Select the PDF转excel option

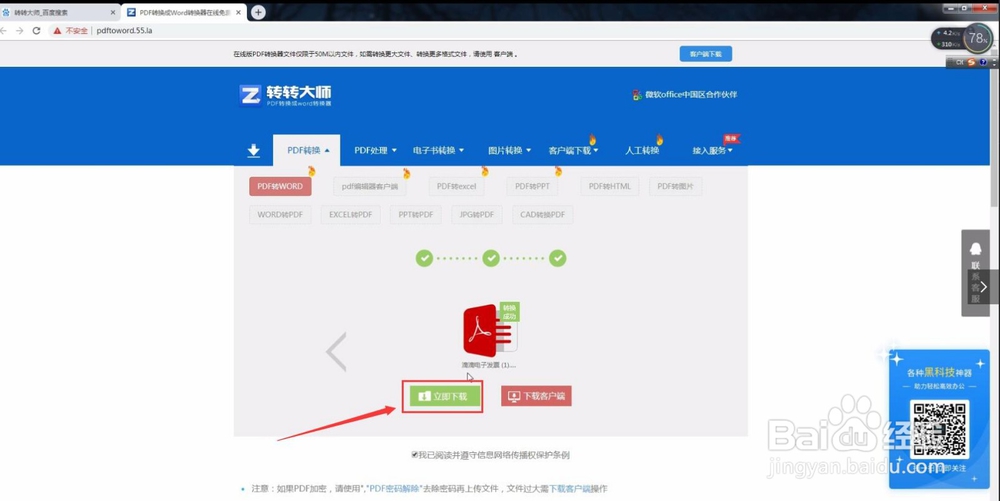click(456, 186)
